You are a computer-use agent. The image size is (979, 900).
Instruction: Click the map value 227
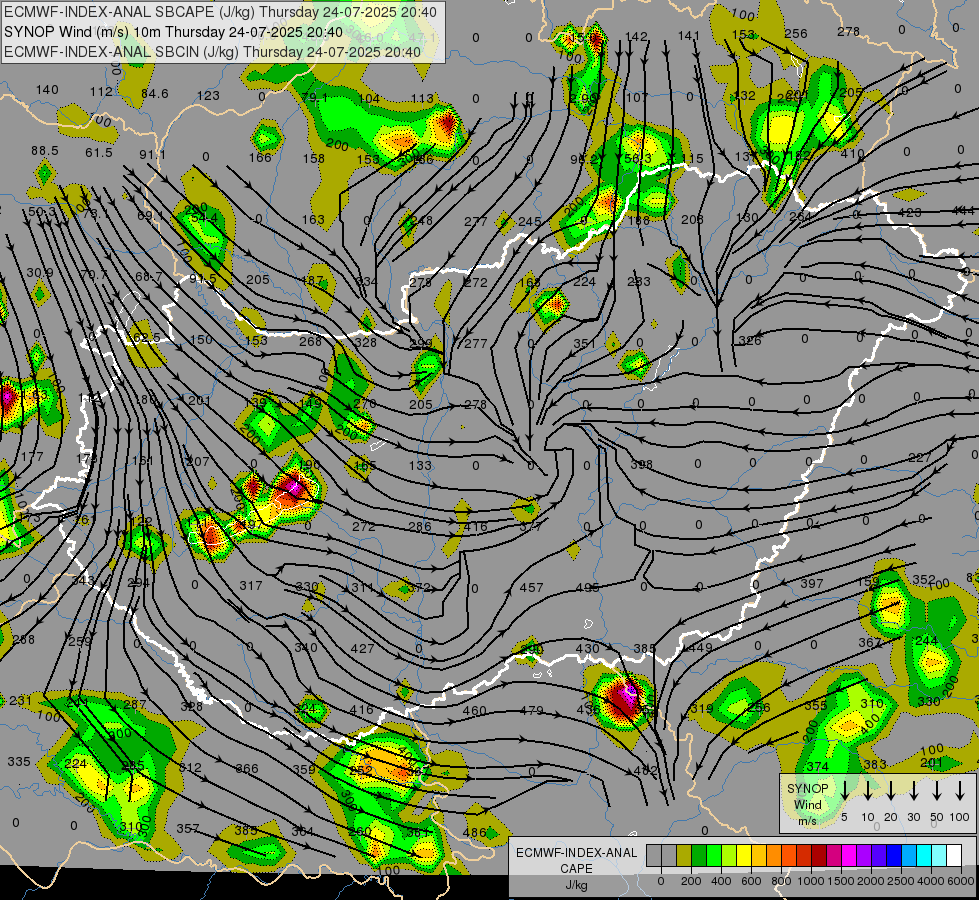[x=920, y=458]
